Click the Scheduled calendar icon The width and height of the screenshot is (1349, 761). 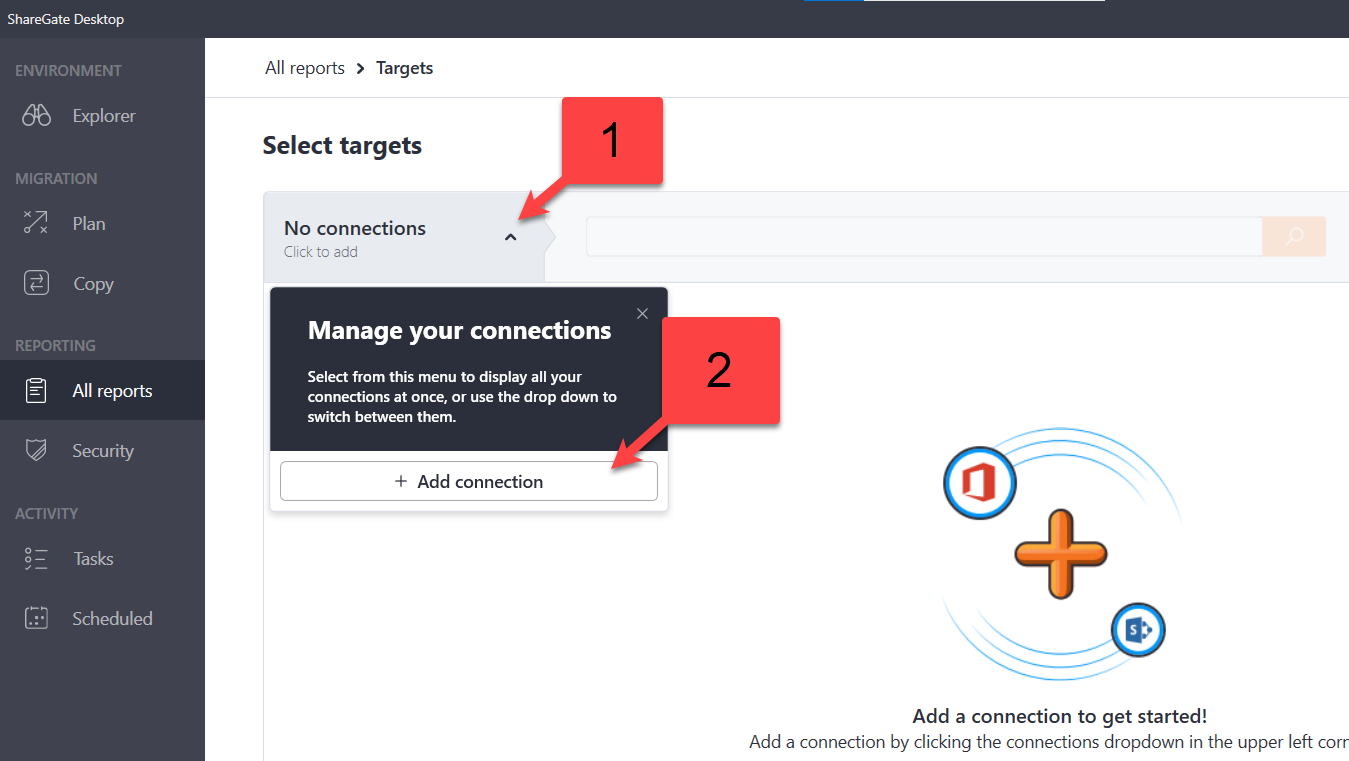click(x=36, y=619)
